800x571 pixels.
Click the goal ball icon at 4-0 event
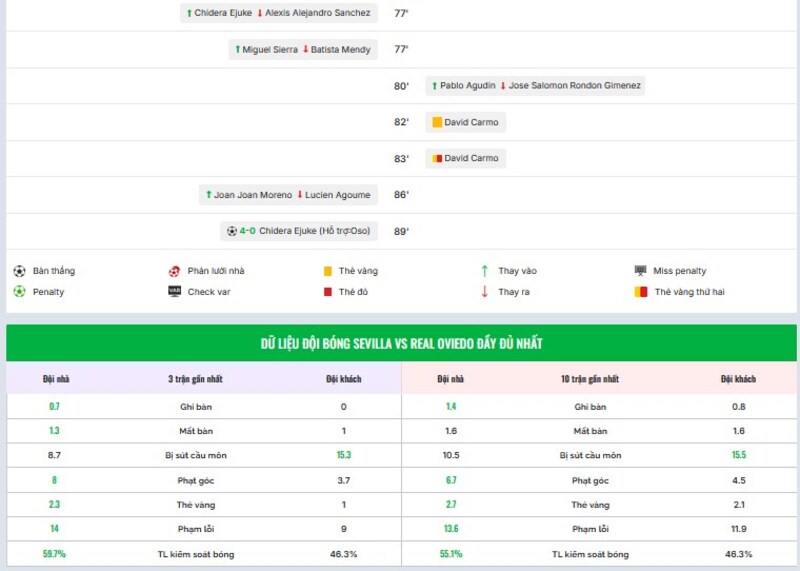(232, 231)
